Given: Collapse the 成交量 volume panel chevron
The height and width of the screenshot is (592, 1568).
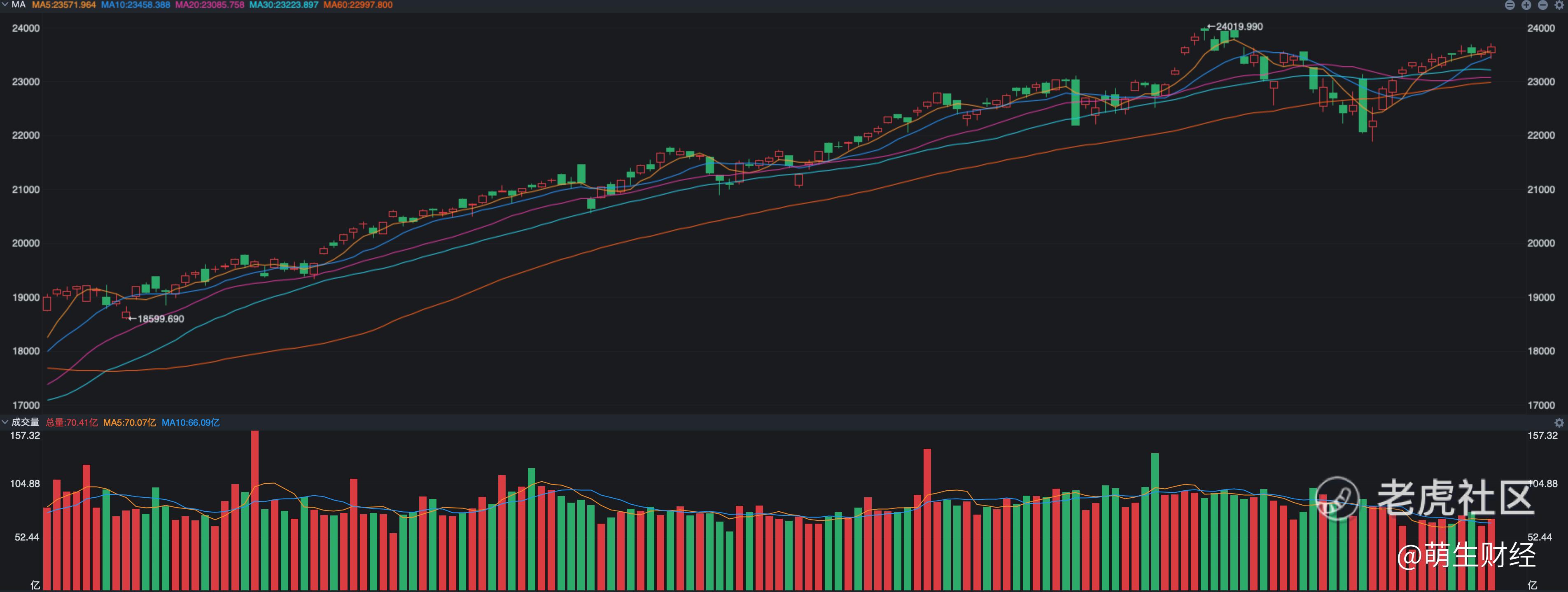Looking at the screenshot, I should tap(5, 422).
